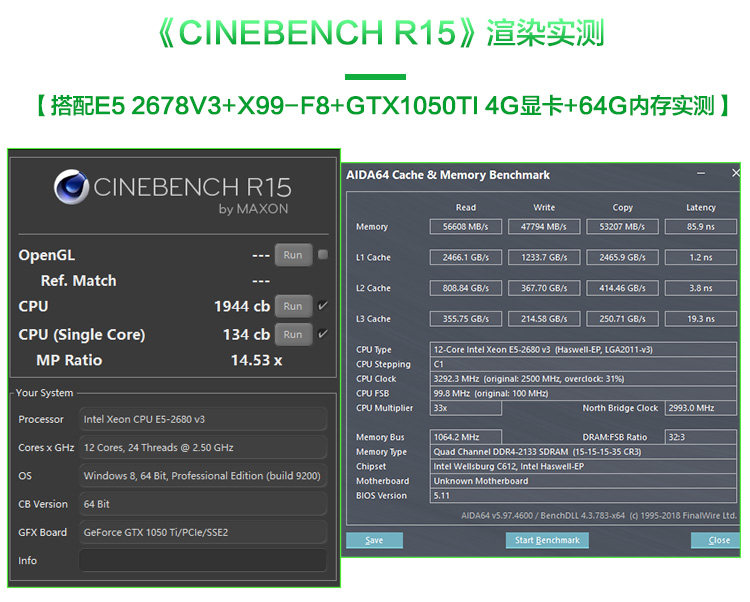
Task: Click Memory Type Quad Channel DDR4-2133
Action: click(x=583, y=452)
